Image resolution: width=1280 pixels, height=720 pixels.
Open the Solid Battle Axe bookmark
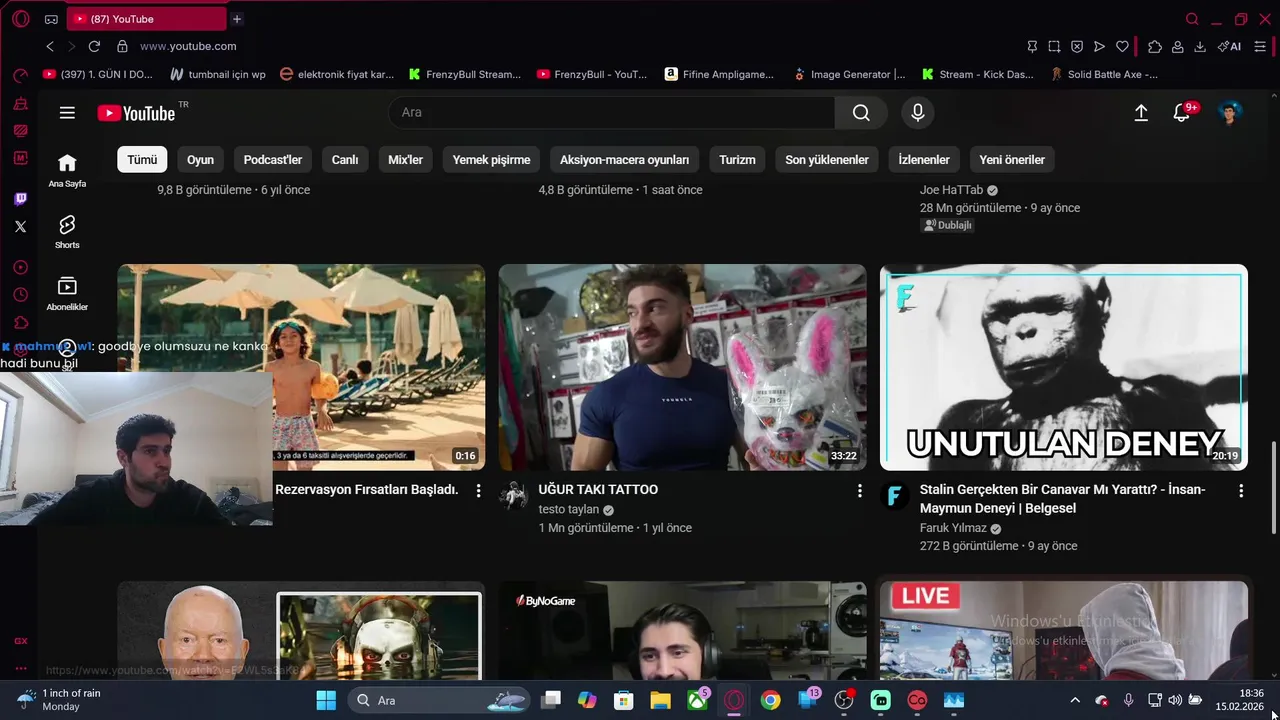pos(1104,74)
